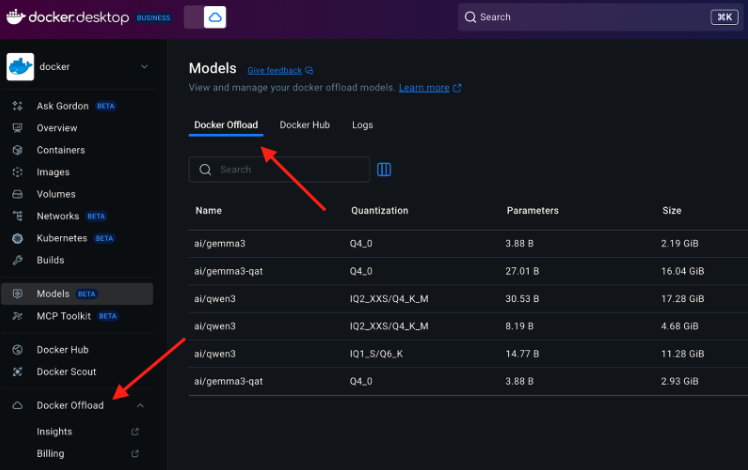
Task: Click the Volumes disk icon
Action: click(x=18, y=194)
